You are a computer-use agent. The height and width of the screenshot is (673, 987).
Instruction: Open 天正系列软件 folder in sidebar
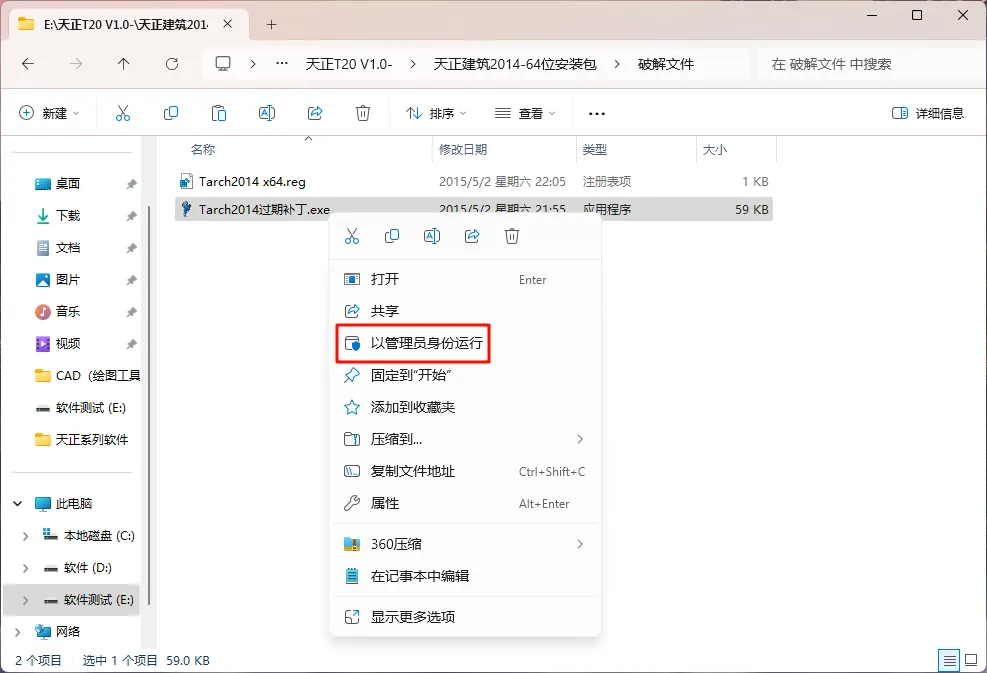point(81,439)
